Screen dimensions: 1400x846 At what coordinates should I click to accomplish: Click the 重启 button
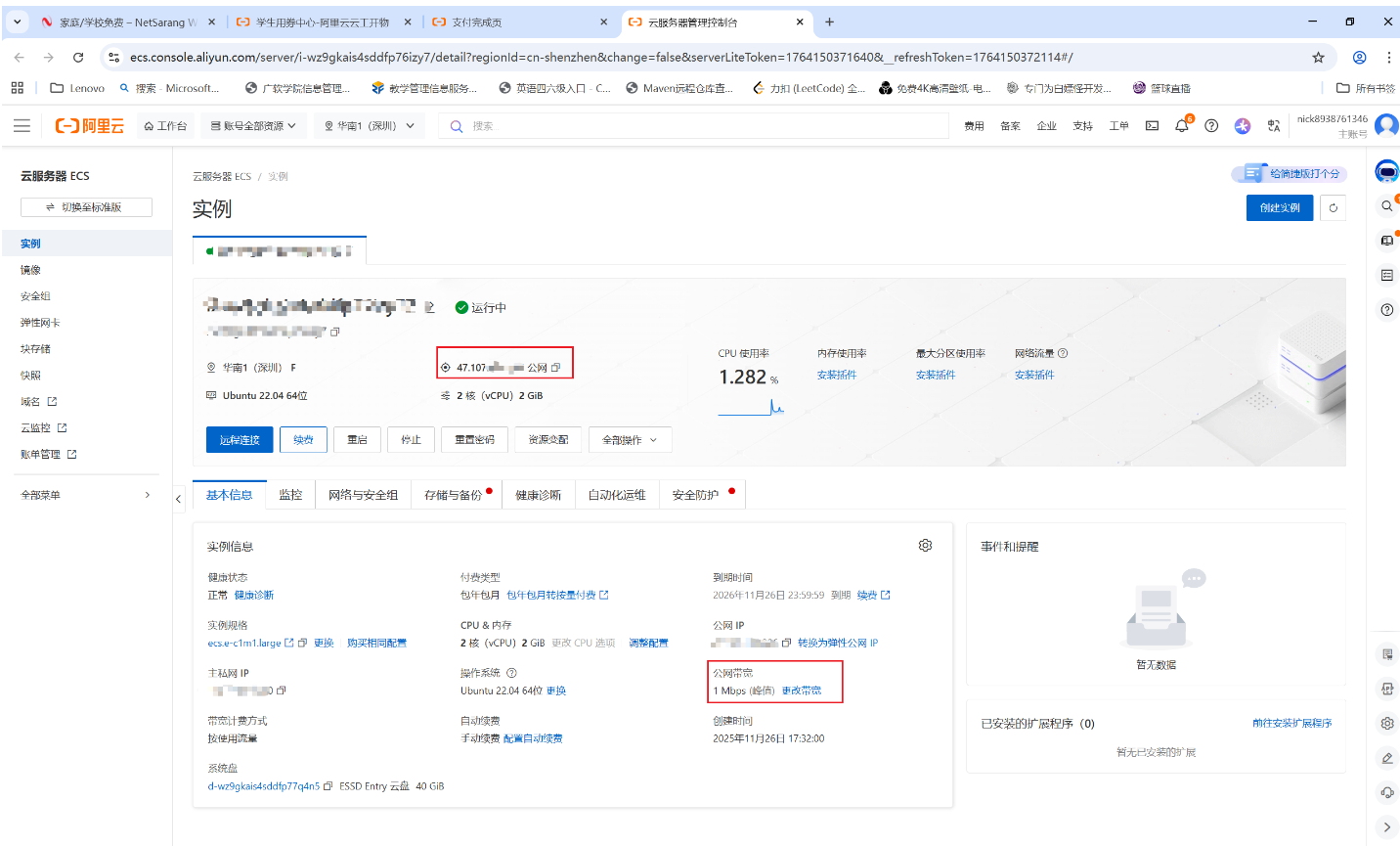pos(357,440)
